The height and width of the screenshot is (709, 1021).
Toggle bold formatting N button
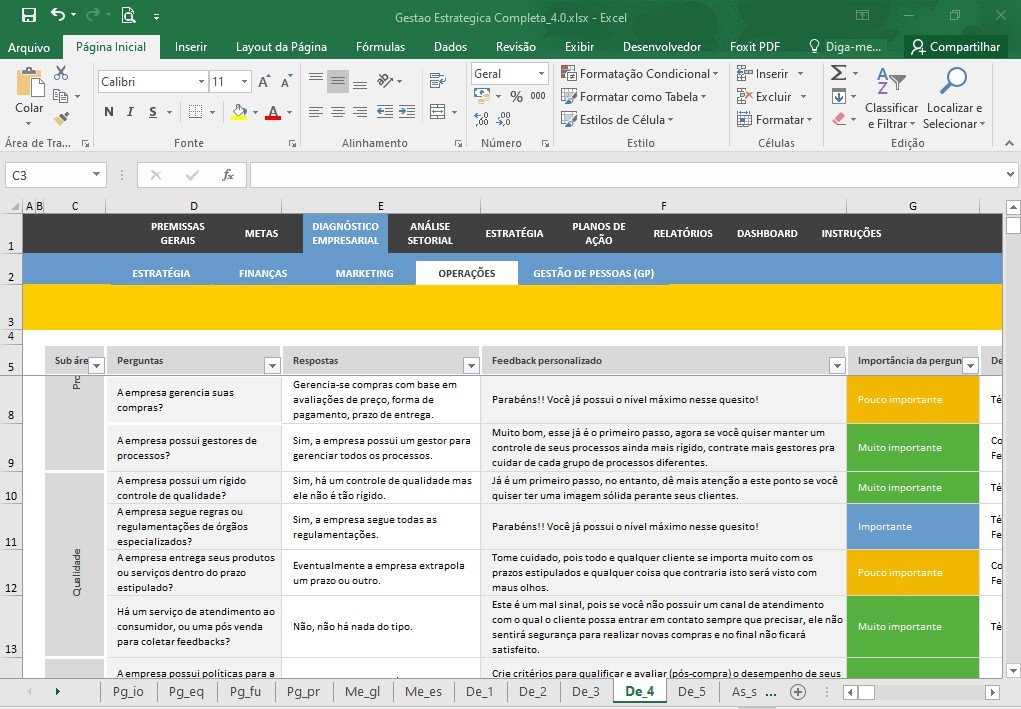109,112
